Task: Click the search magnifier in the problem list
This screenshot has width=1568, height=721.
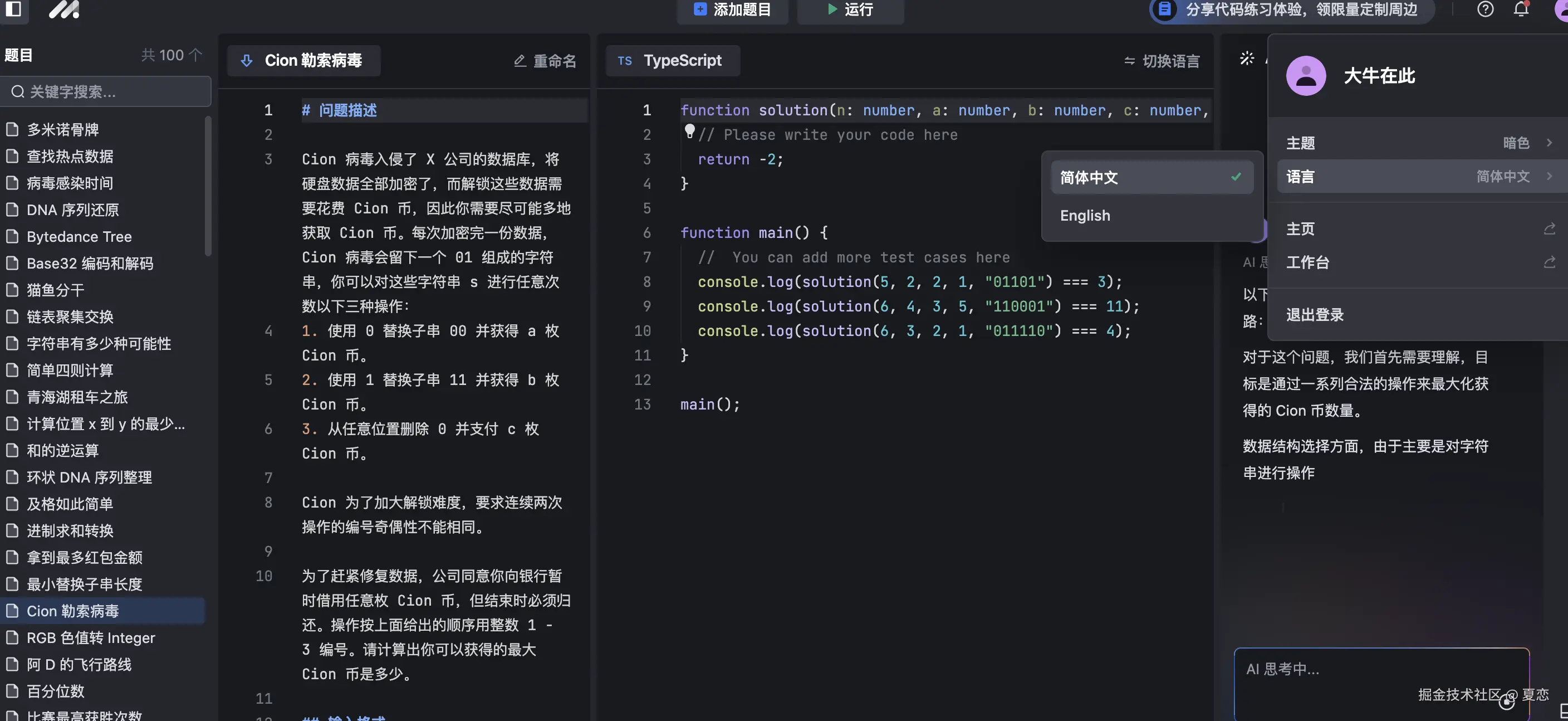Action: click(x=18, y=91)
